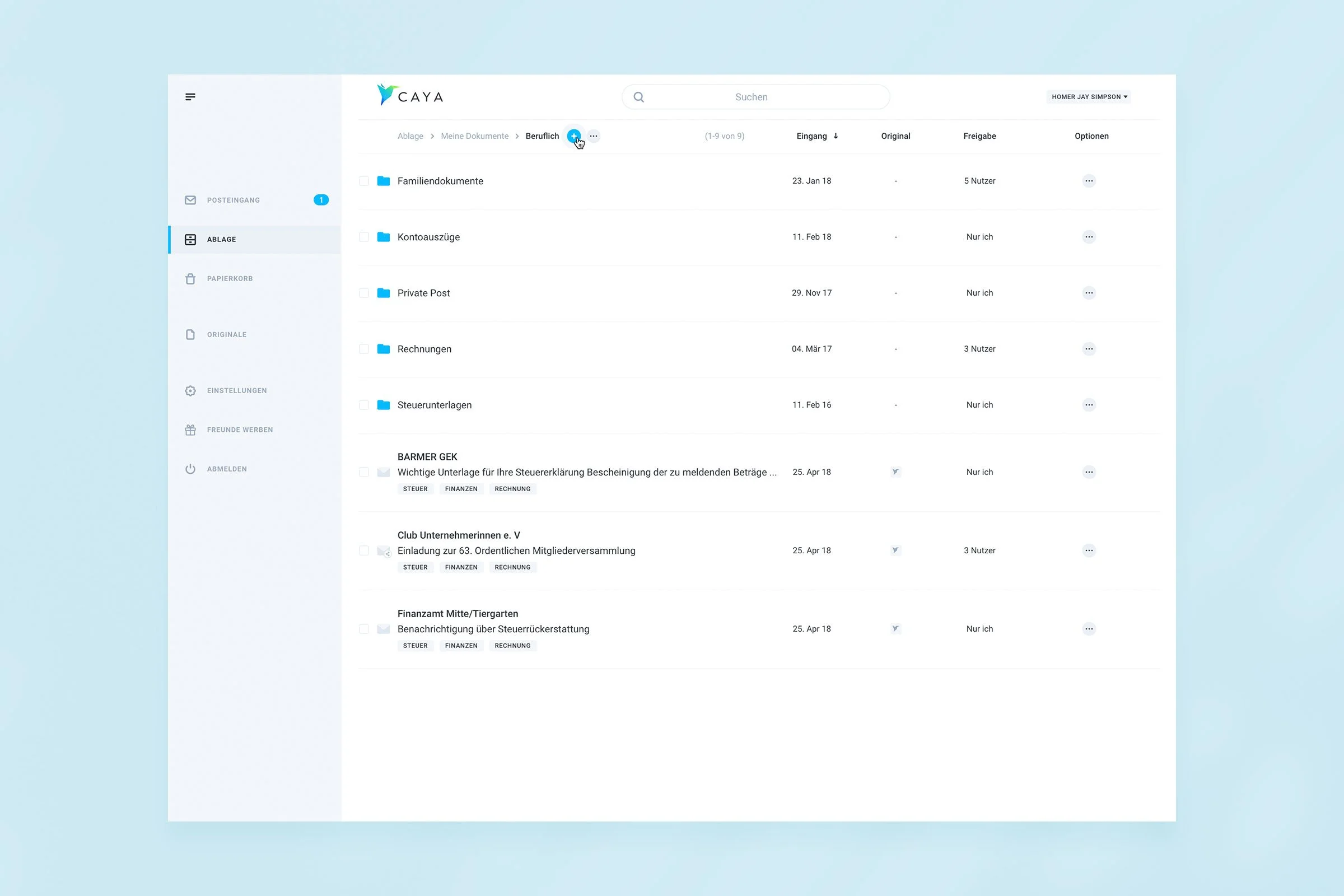1344x896 pixels.
Task: Click the search magnifier icon
Action: tap(639, 97)
